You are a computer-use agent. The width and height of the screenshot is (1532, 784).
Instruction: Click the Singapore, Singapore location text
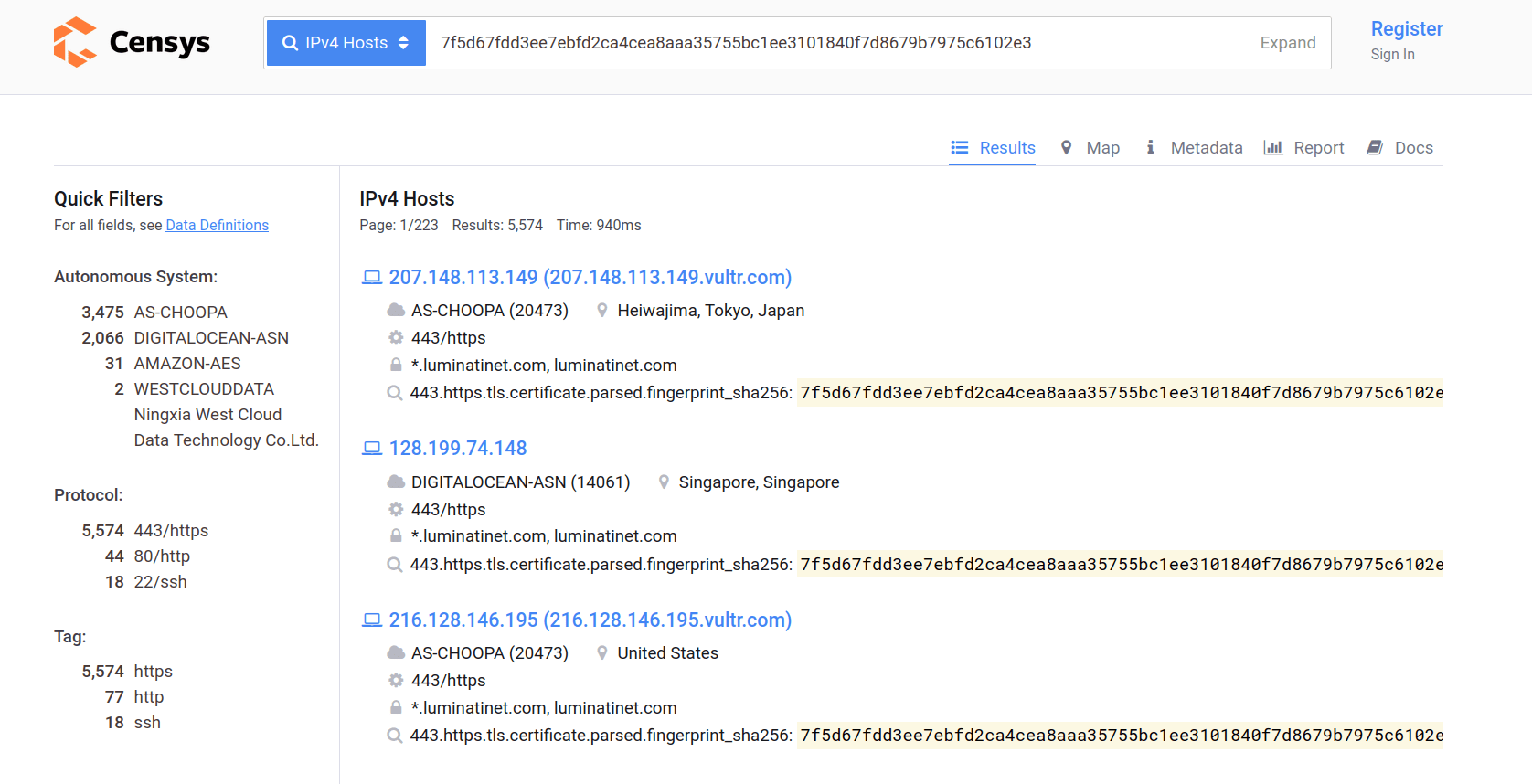pyautogui.click(x=760, y=482)
